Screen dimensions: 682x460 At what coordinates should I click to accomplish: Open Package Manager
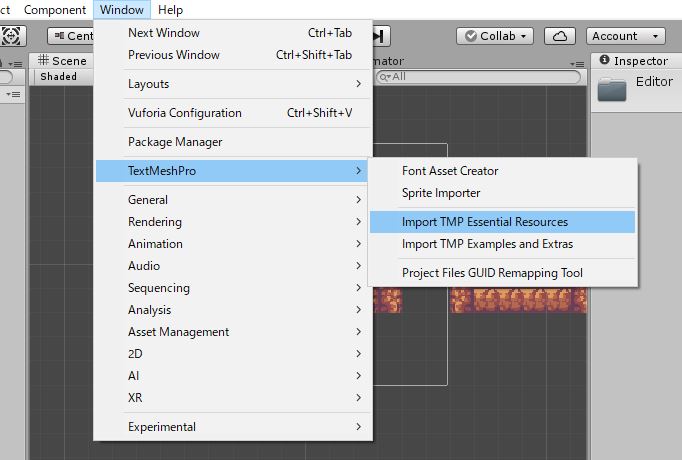pyautogui.click(x=234, y=142)
